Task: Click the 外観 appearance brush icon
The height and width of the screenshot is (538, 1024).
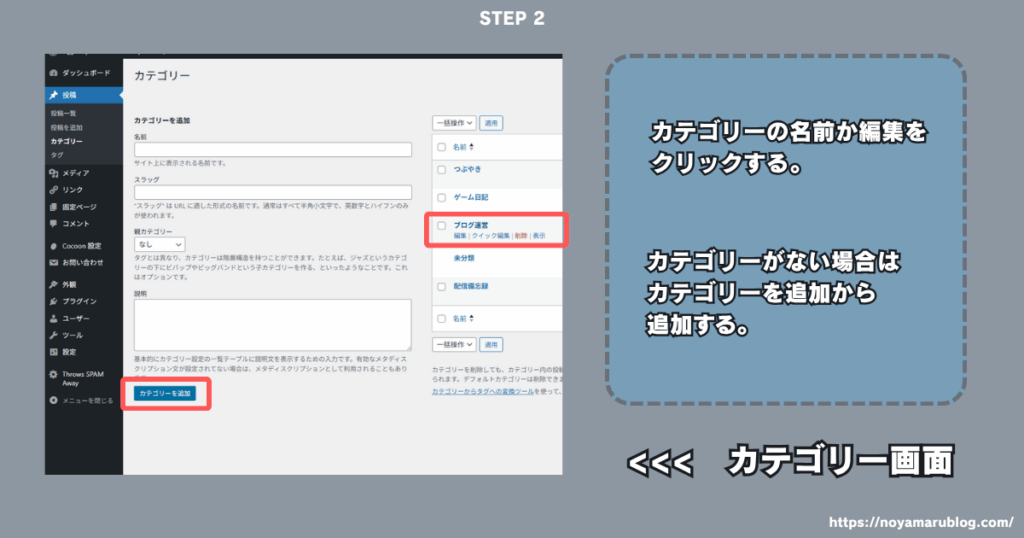Action: click(53, 284)
